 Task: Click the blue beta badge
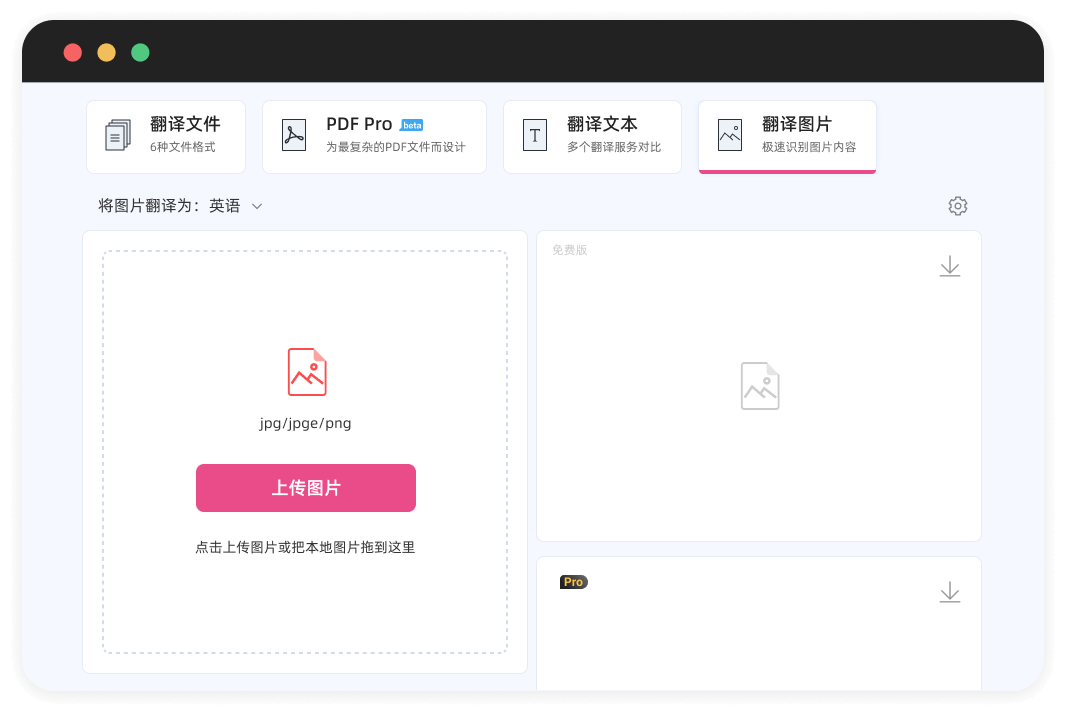click(x=411, y=125)
